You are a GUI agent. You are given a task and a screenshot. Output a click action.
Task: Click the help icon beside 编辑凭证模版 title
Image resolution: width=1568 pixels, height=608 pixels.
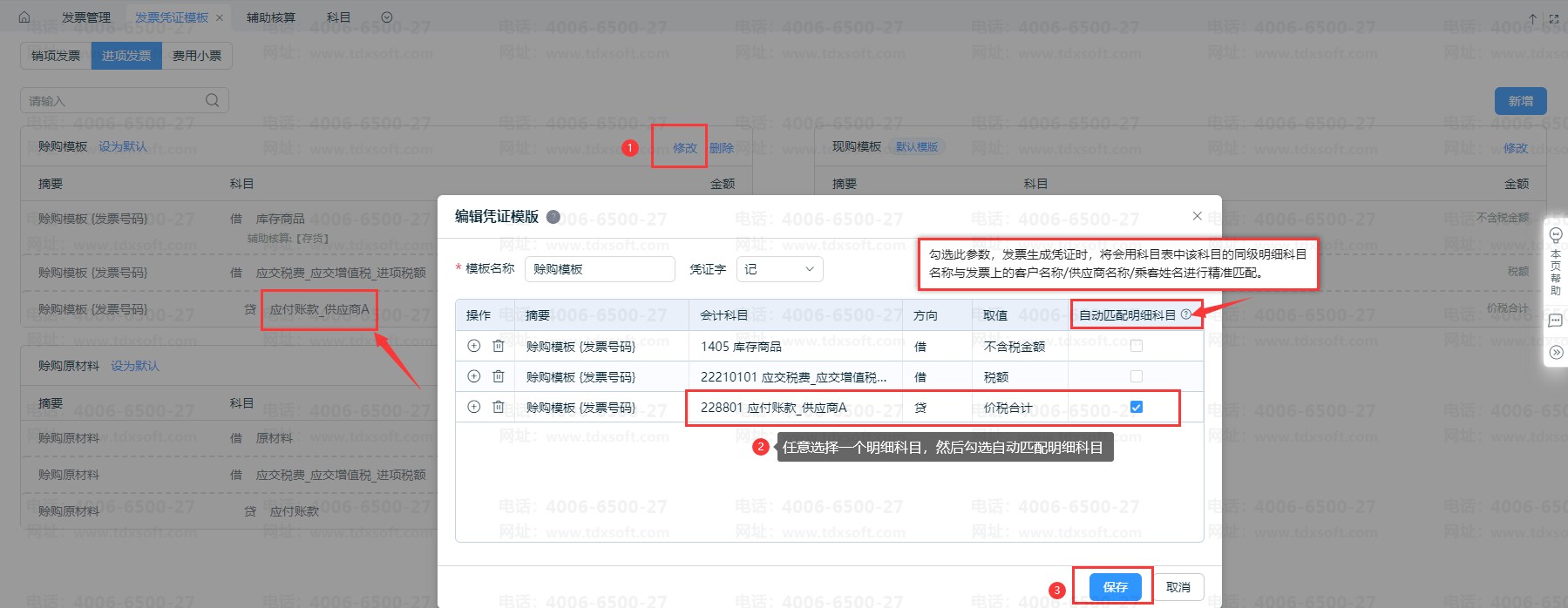pyautogui.click(x=553, y=217)
